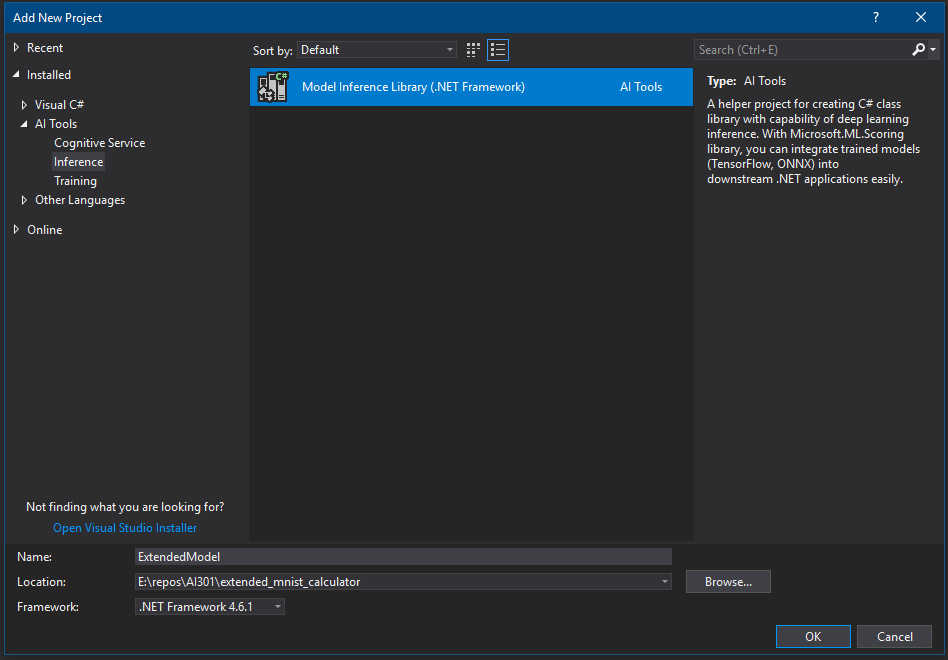Focus the Name field with ExtendedModel
The image size is (948, 660).
click(403, 557)
